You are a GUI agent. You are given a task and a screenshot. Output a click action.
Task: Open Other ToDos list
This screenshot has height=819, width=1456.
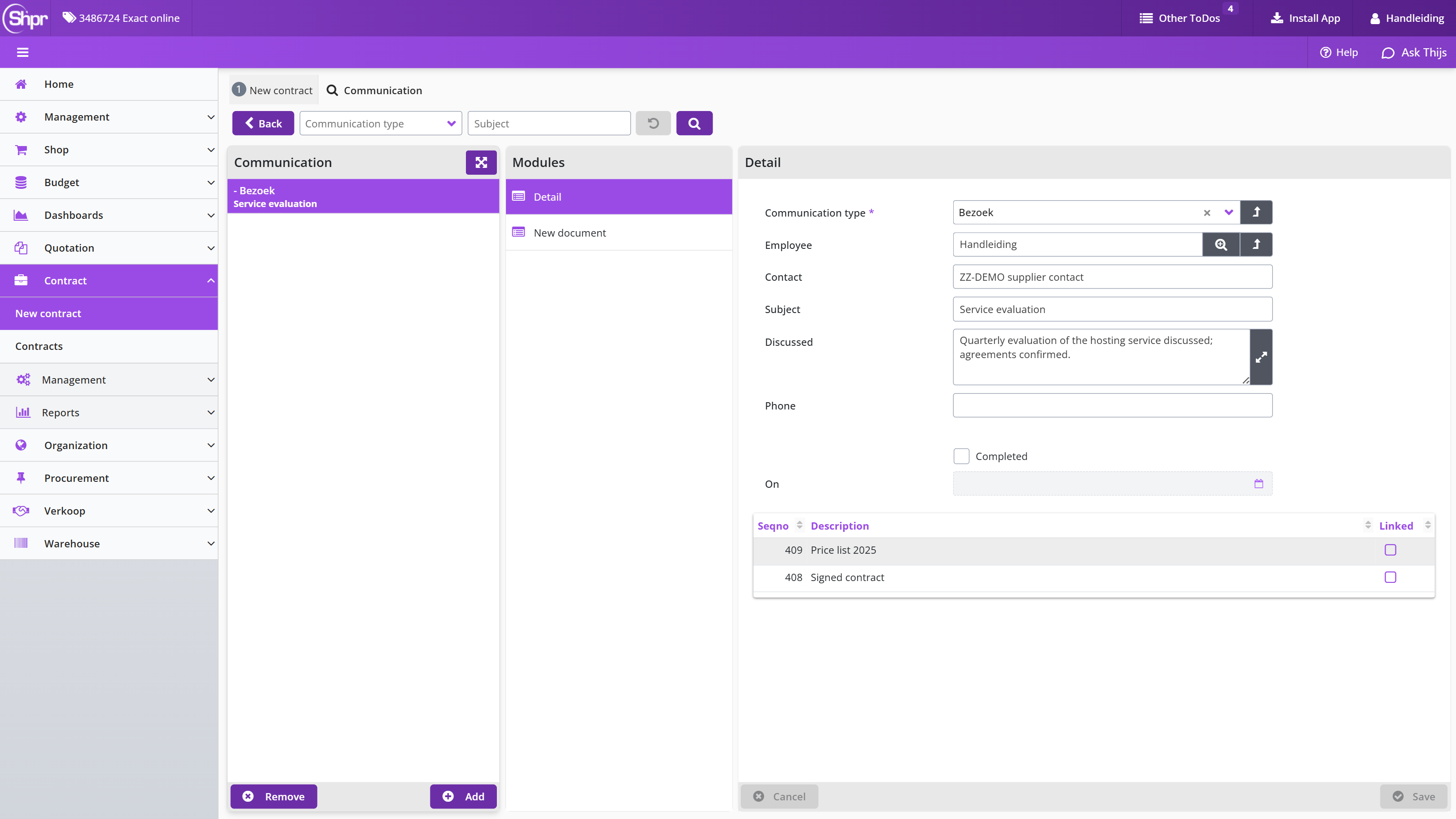point(1180,18)
